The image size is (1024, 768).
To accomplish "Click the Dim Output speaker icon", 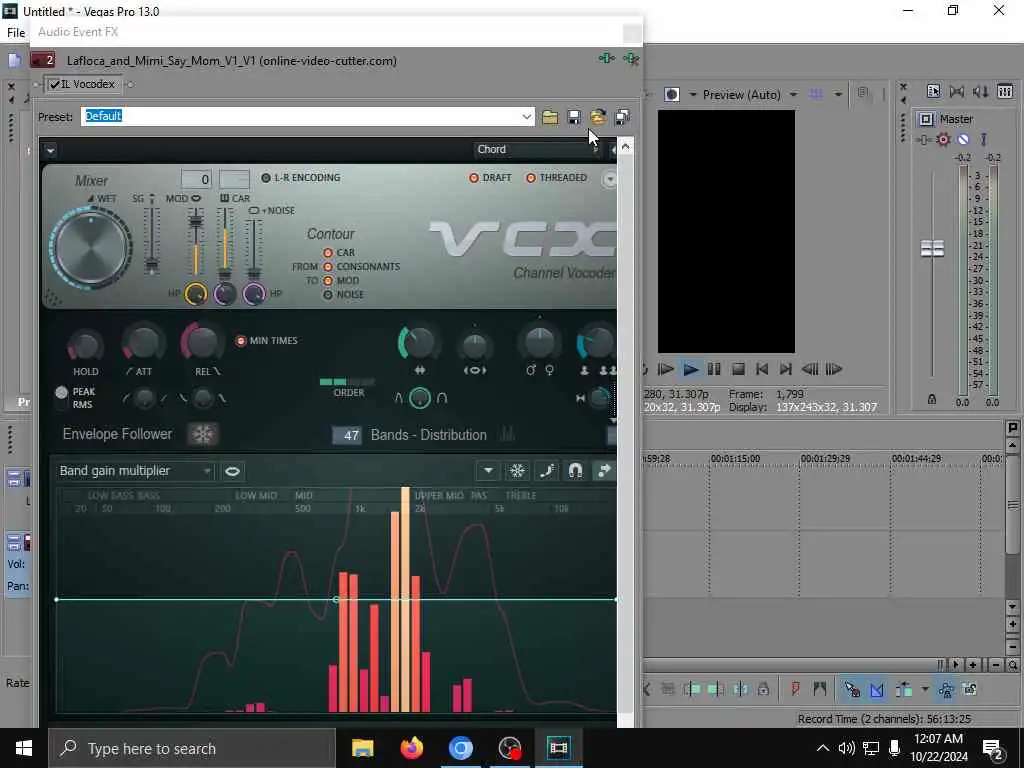I will 981,91.
